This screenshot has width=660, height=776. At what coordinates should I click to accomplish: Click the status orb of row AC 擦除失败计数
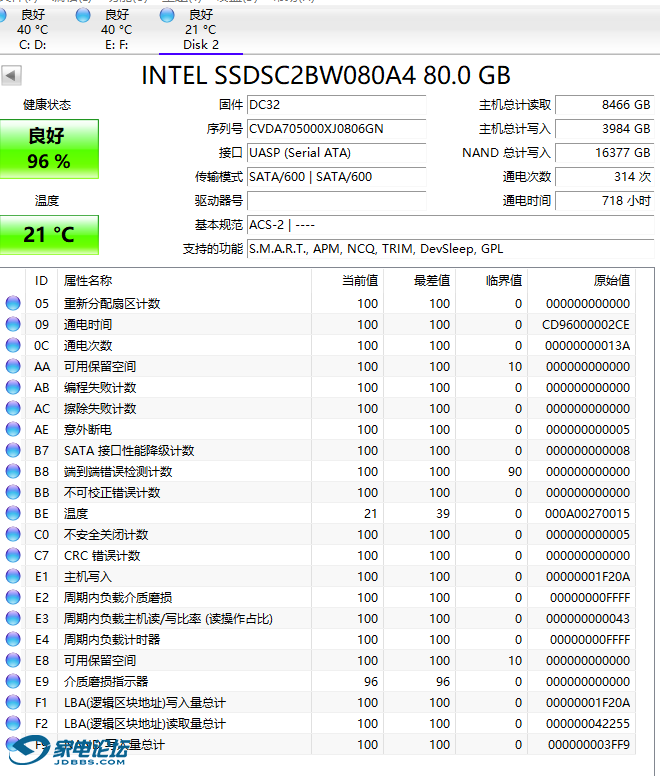coord(13,408)
